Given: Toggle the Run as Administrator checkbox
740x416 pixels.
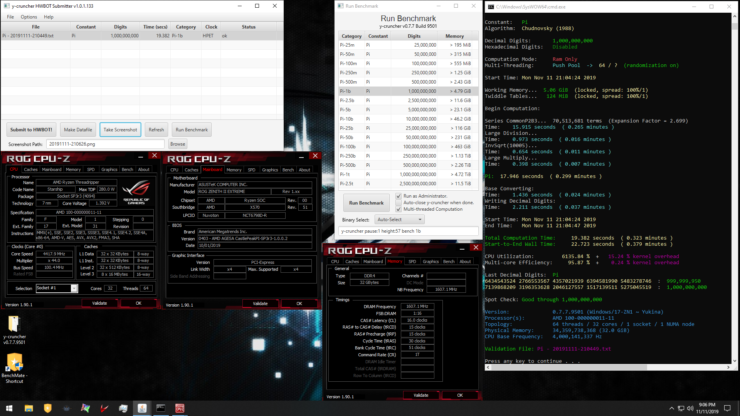Looking at the screenshot, I should [399, 195].
